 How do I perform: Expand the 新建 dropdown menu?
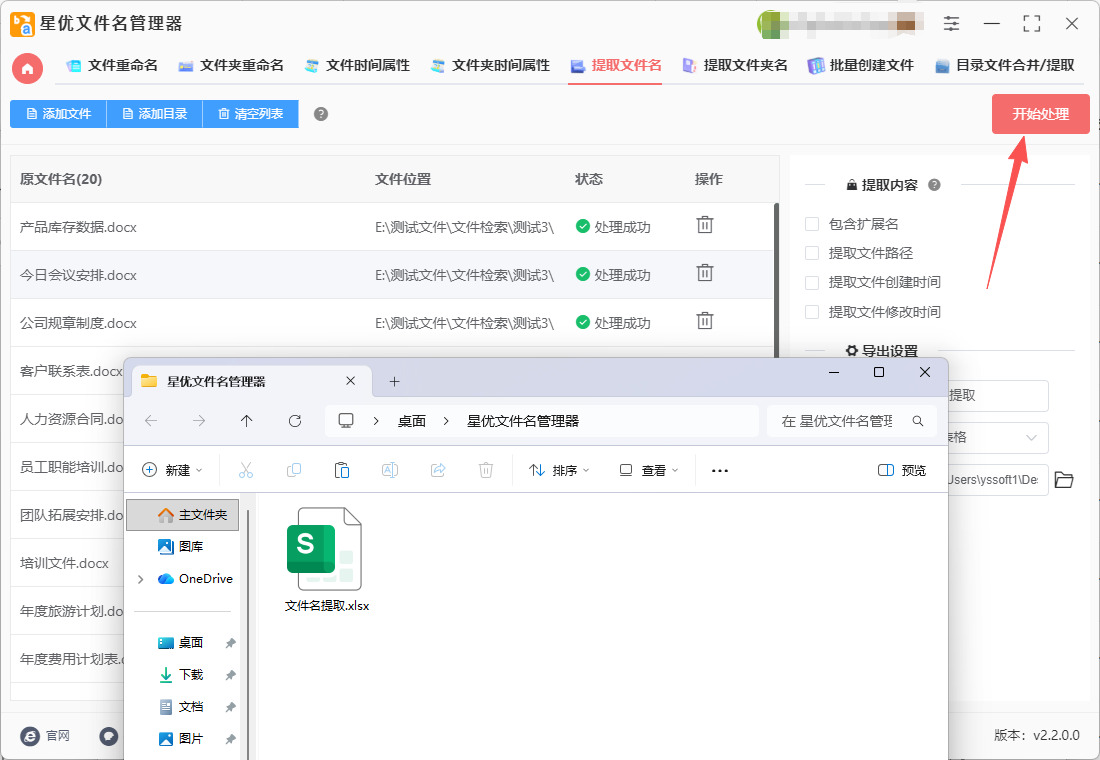[172, 470]
